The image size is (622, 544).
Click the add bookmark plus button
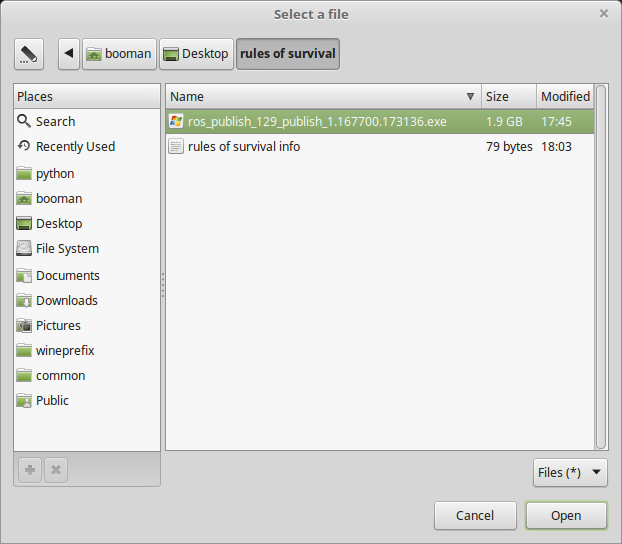(30, 470)
